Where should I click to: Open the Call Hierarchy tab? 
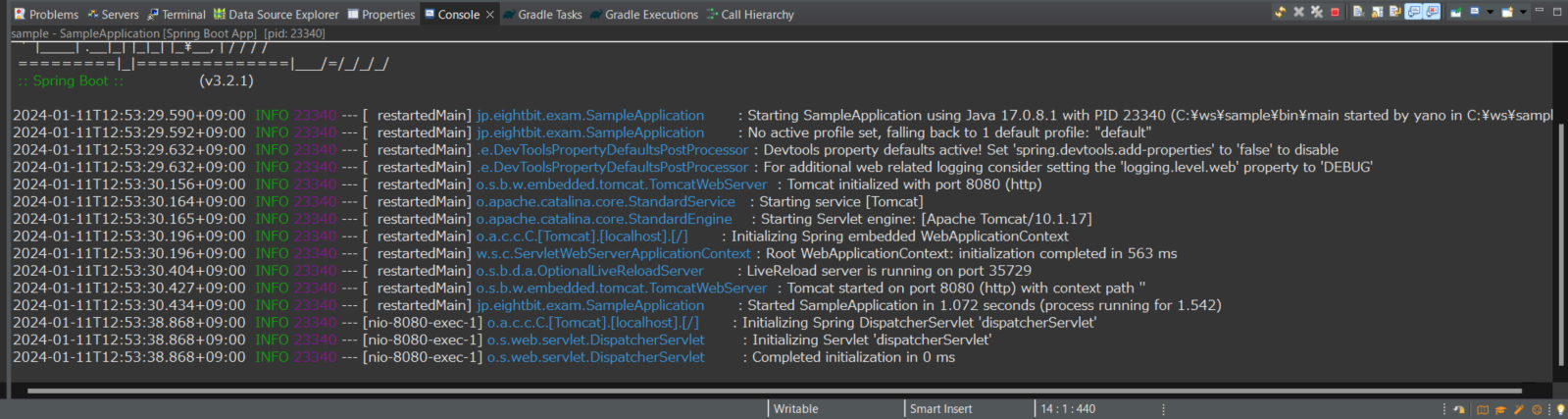(750, 15)
